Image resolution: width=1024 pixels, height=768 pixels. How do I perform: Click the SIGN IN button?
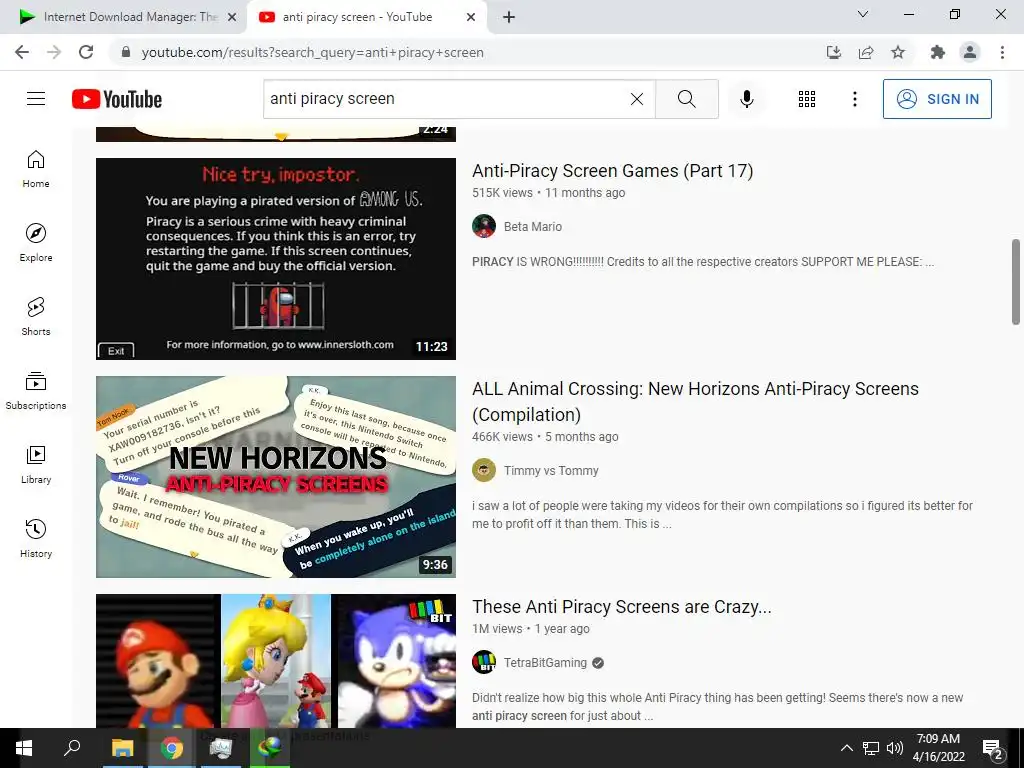[x=936, y=99]
